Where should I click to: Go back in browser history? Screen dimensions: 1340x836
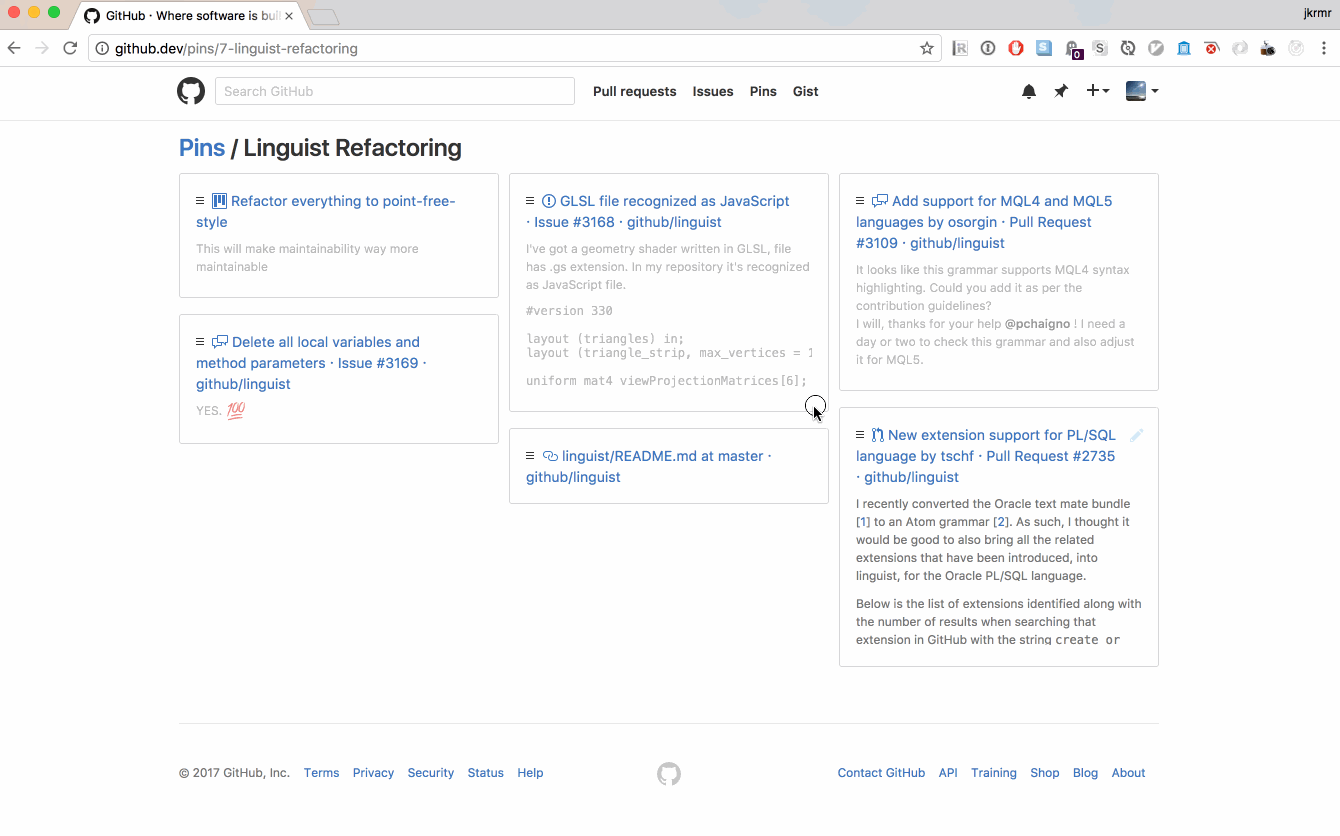[x=14, y=48]
